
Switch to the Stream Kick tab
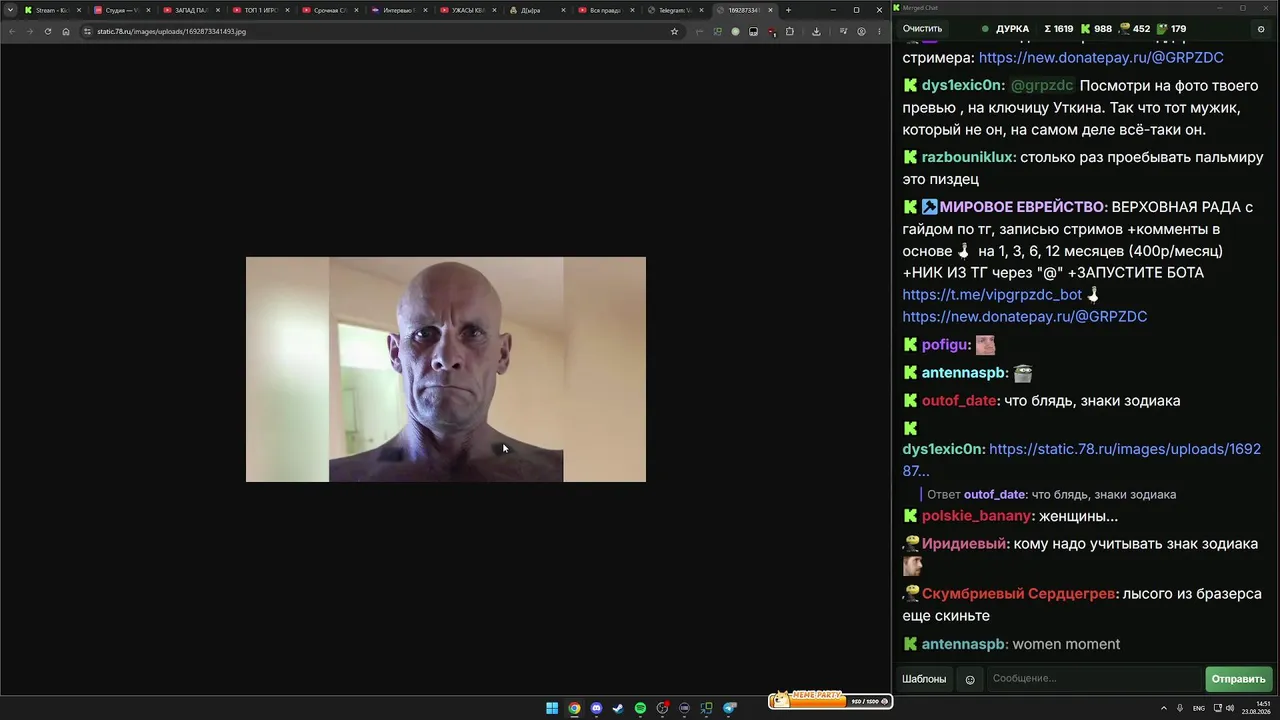coord(51,10)
